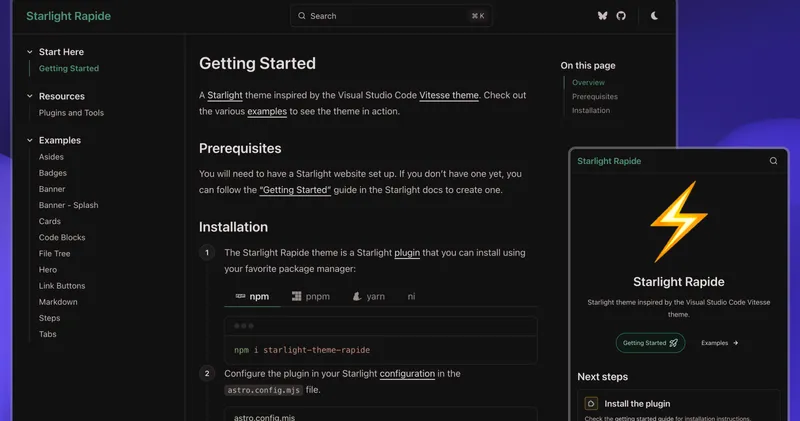Jump to Installation in page outline

coord(591,111)
